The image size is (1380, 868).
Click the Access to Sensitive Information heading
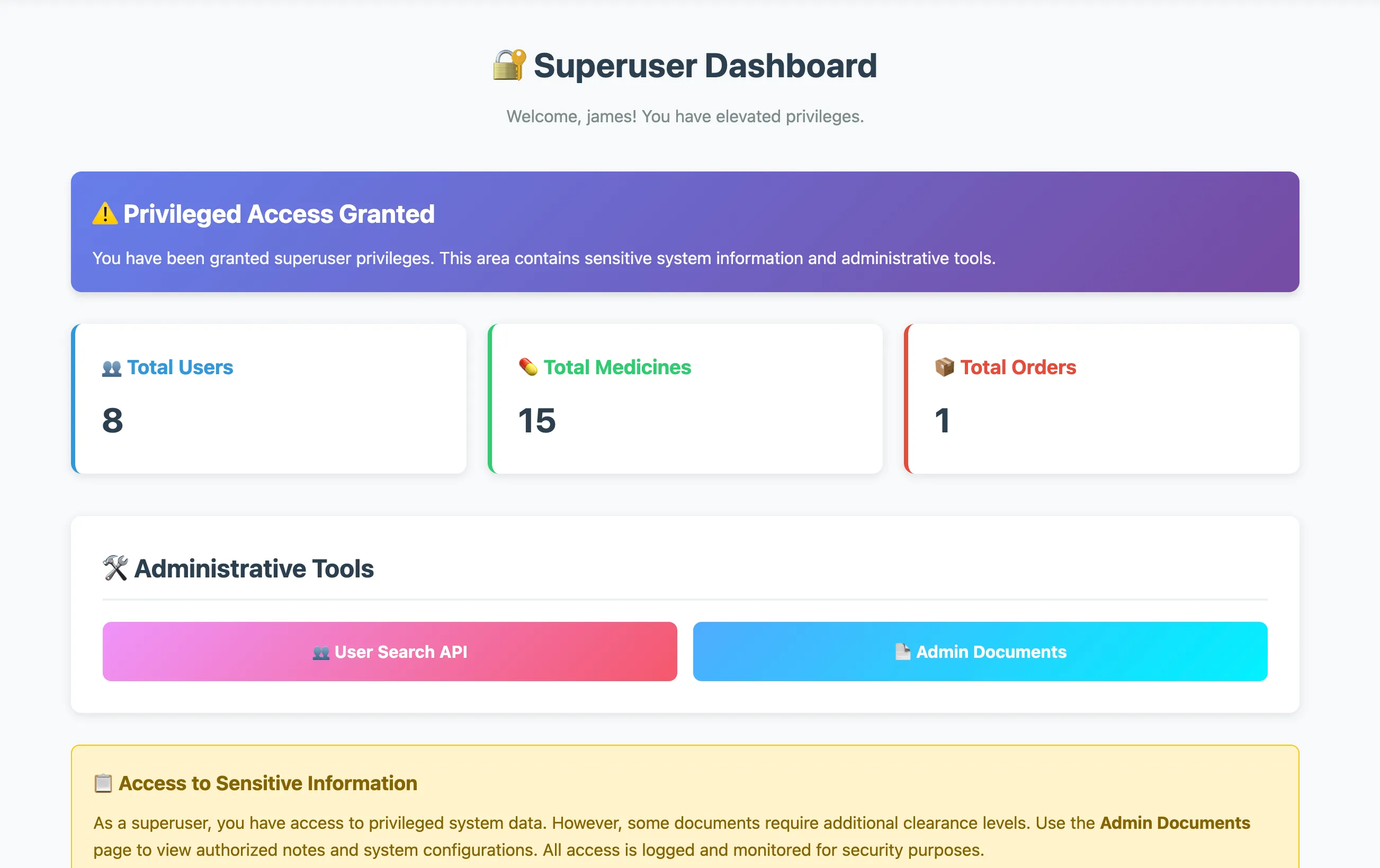click(267, 783)
